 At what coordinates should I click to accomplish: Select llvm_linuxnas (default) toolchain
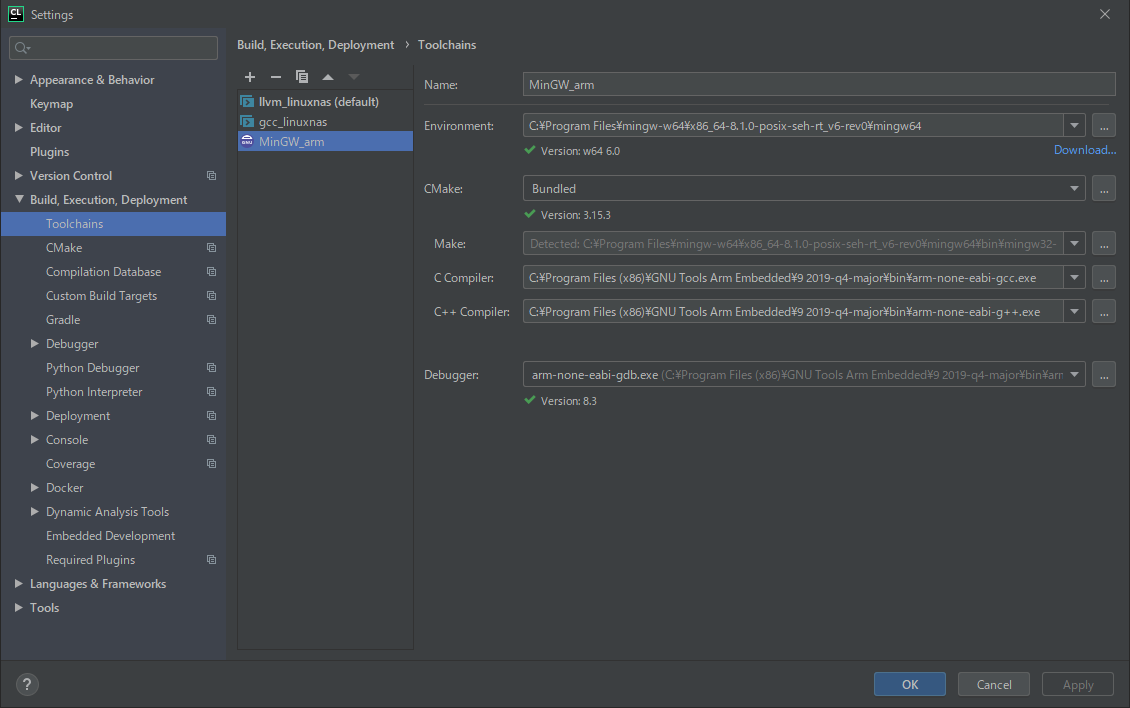click(x=325, y=102)
